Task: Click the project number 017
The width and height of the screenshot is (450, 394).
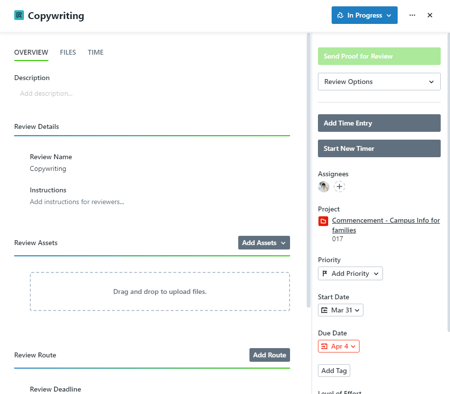Action: (337, 239)
